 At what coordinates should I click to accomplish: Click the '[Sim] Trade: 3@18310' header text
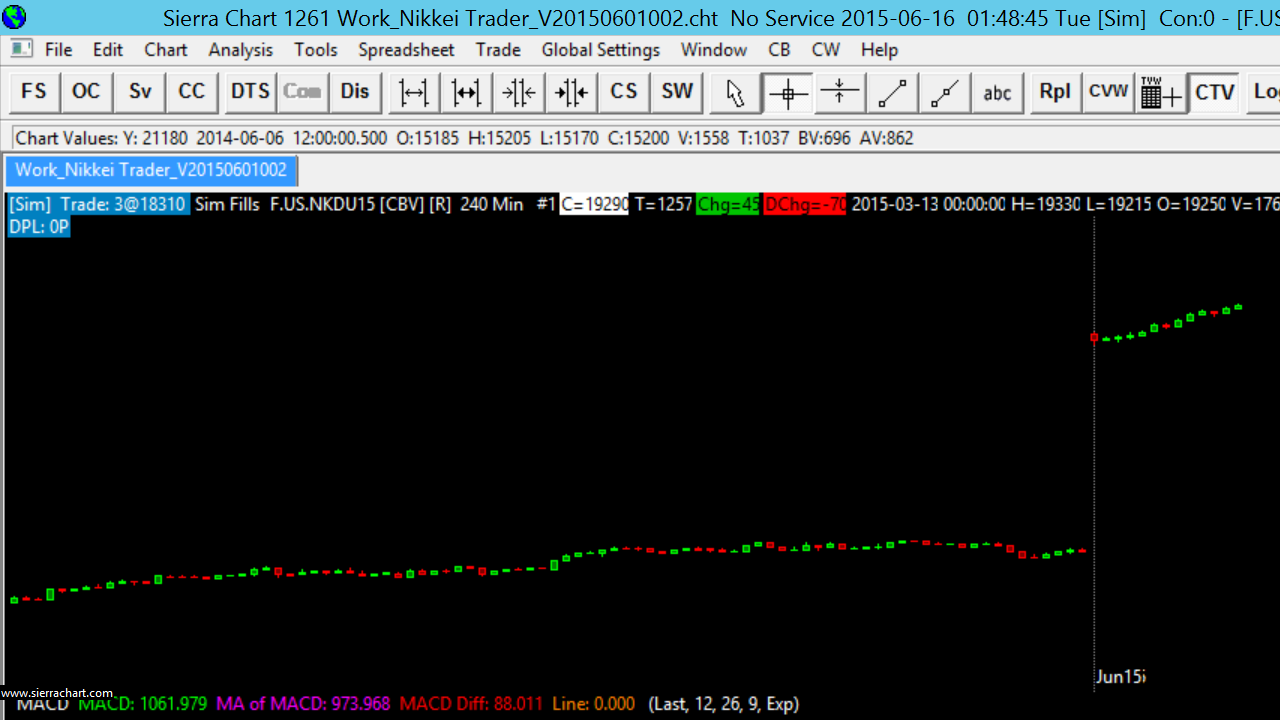pos(98,204)
